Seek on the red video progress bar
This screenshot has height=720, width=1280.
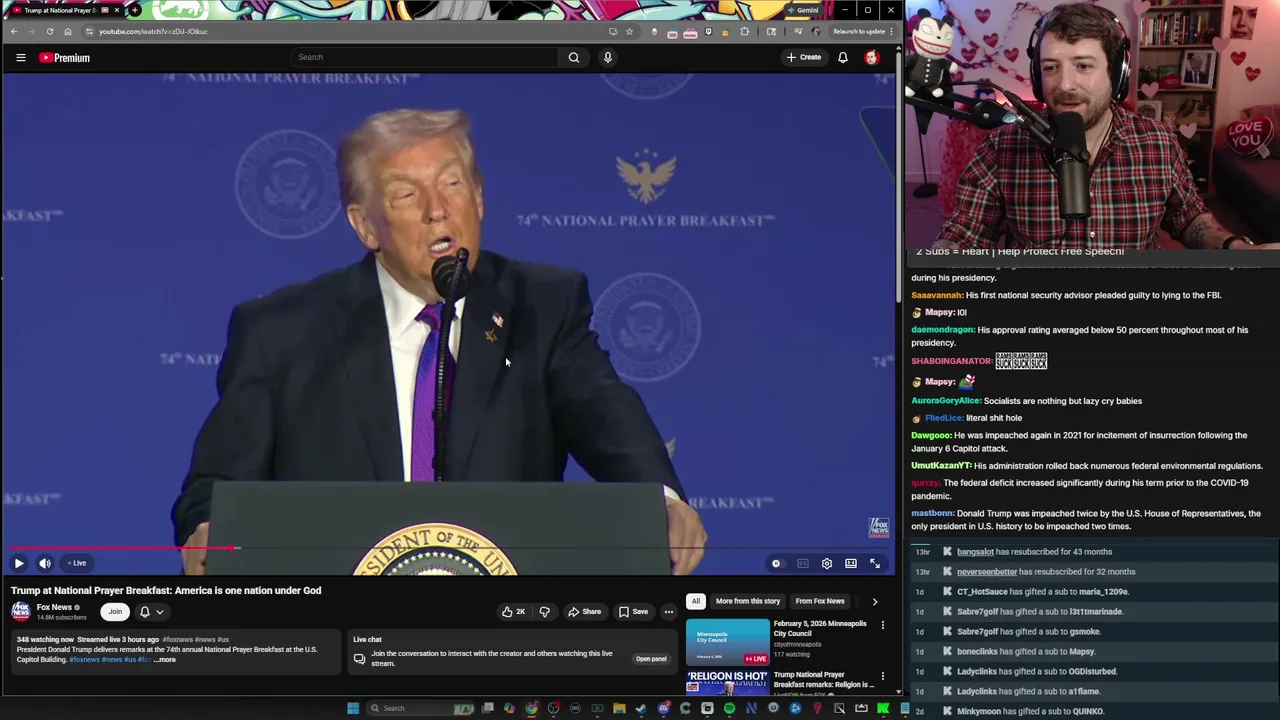[120, 548]
